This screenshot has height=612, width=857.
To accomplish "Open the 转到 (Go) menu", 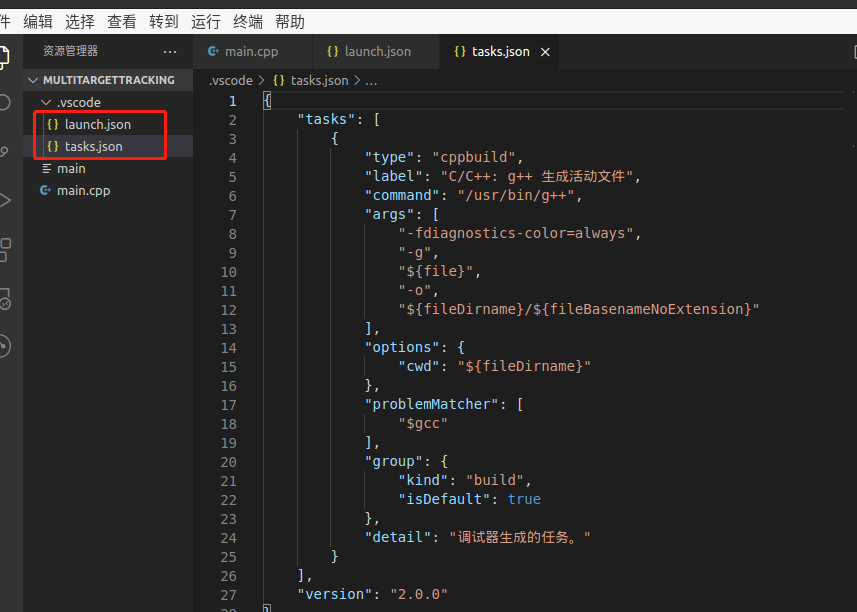I will pos(163,22).
